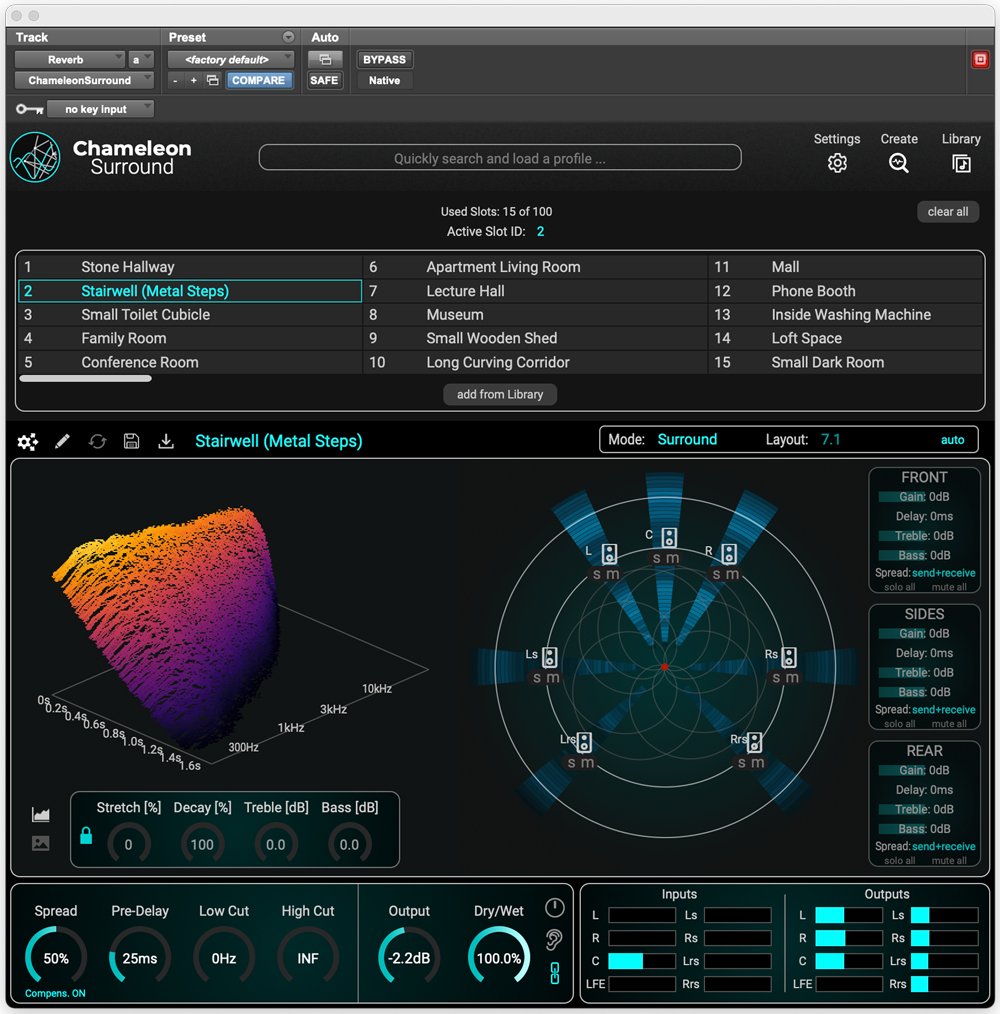This screenshot has height=1014, width=1000.
Task: Toggle the parameter lock icon
Action: click(85, 836)
